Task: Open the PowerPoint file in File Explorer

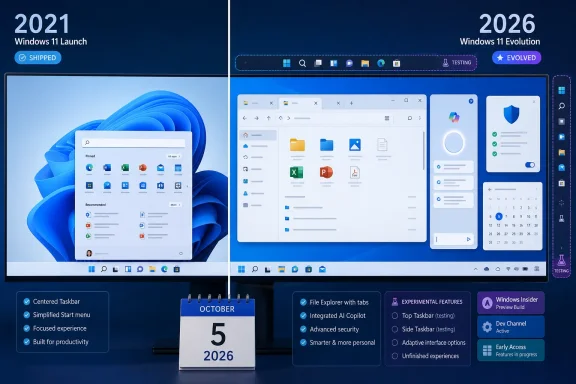Action: coord(326,172)
